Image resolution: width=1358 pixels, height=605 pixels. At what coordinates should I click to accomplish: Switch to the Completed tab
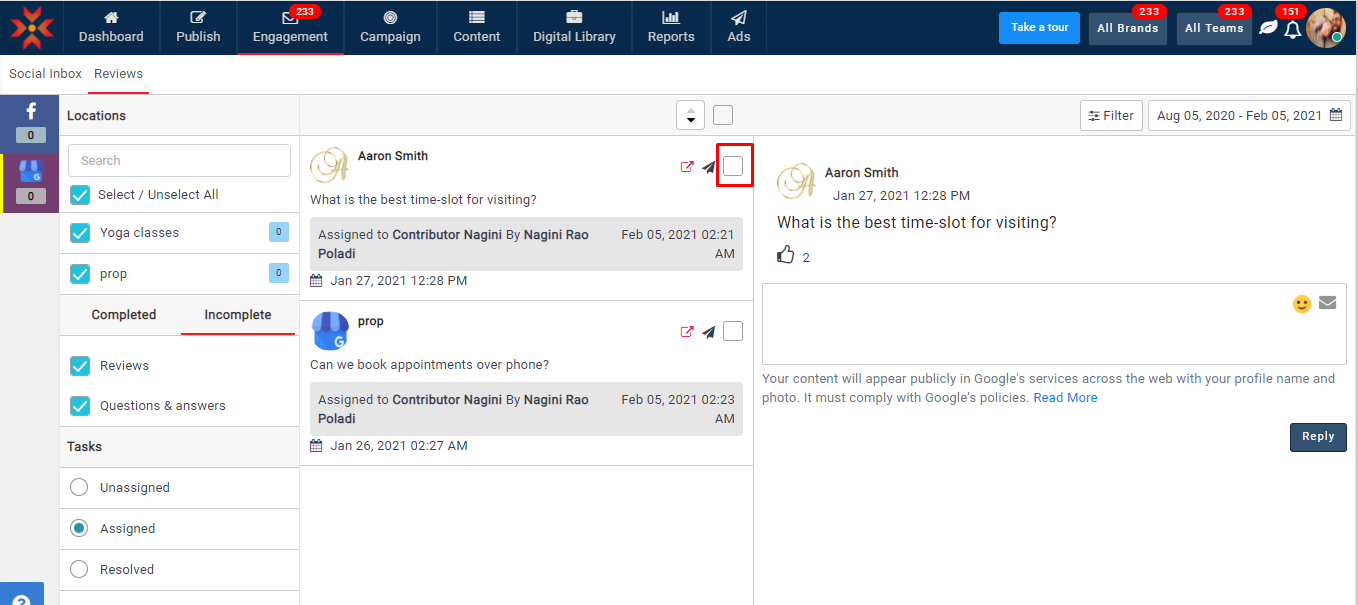coord(124,315)
